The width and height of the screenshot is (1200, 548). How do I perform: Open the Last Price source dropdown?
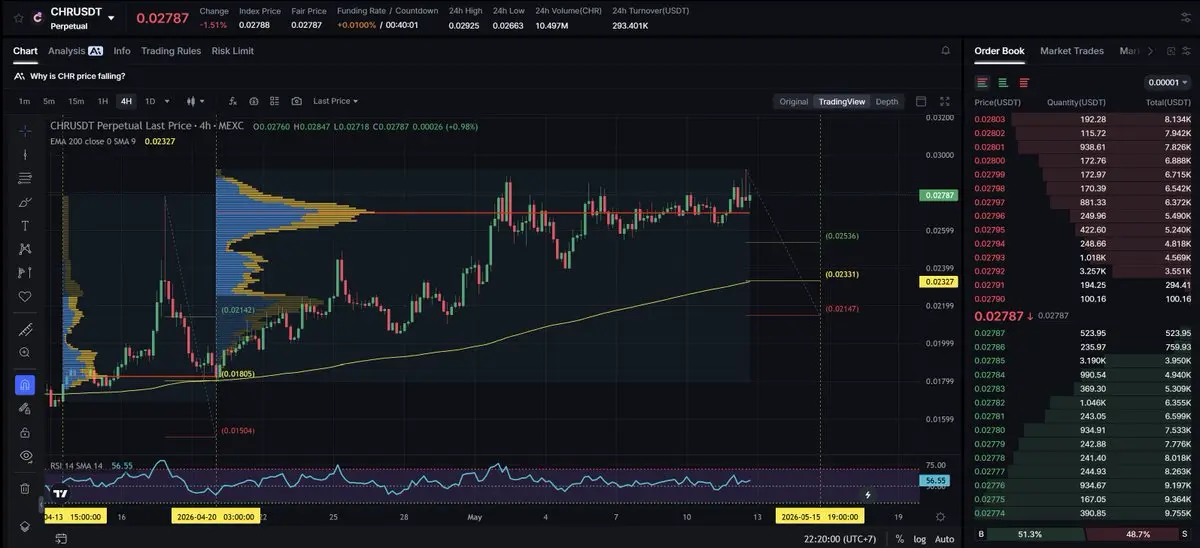click(x=335, y=101)
